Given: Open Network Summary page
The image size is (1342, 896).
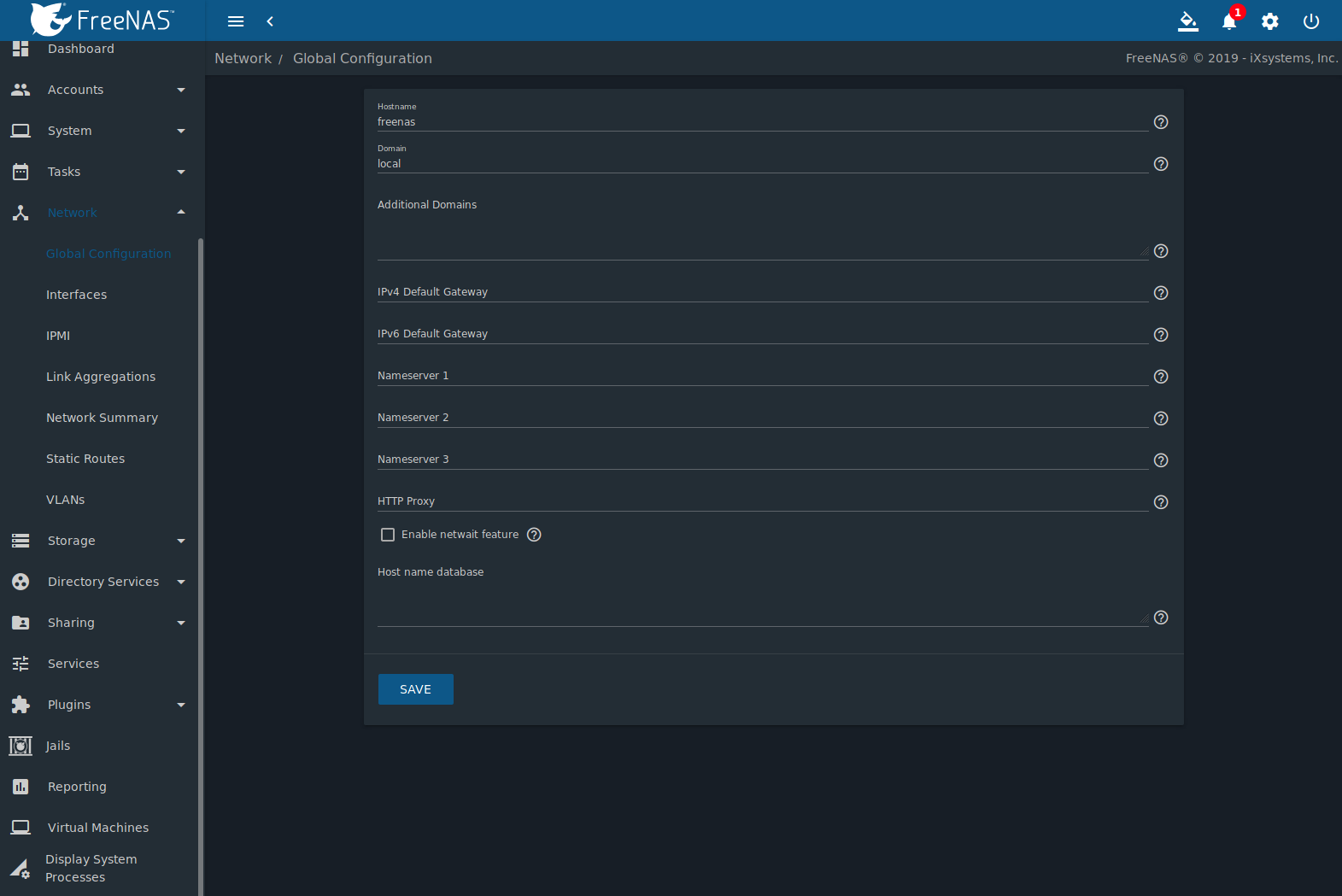Looking at the screenshot, I should (102, 418).
